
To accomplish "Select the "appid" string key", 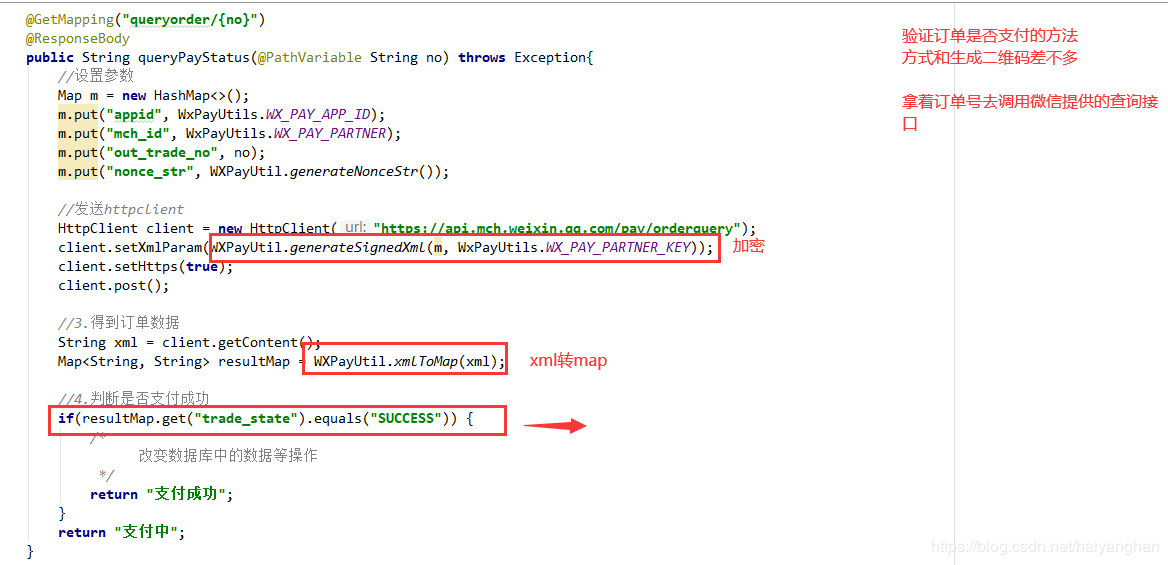I will tap(134, 114).
